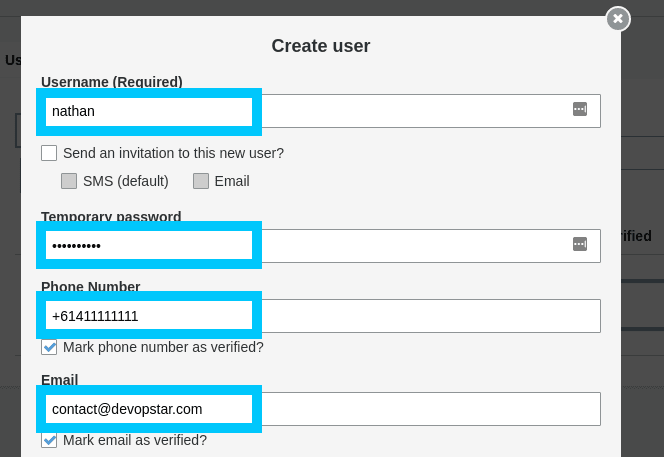This screenshot has height=457, width=664.
Task: Tick the SMS (default) checkbox
Action: coord(69,181)
